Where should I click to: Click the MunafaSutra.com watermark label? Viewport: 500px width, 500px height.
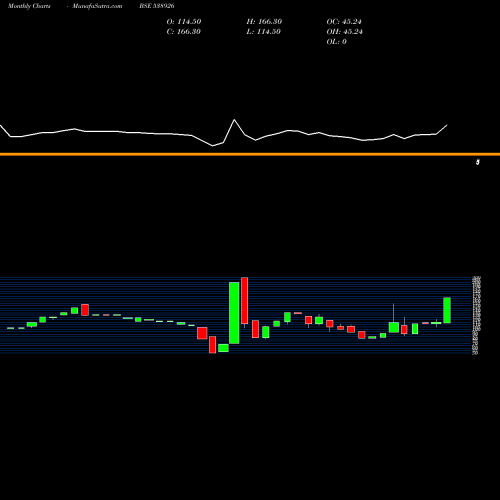pos(97,6)
